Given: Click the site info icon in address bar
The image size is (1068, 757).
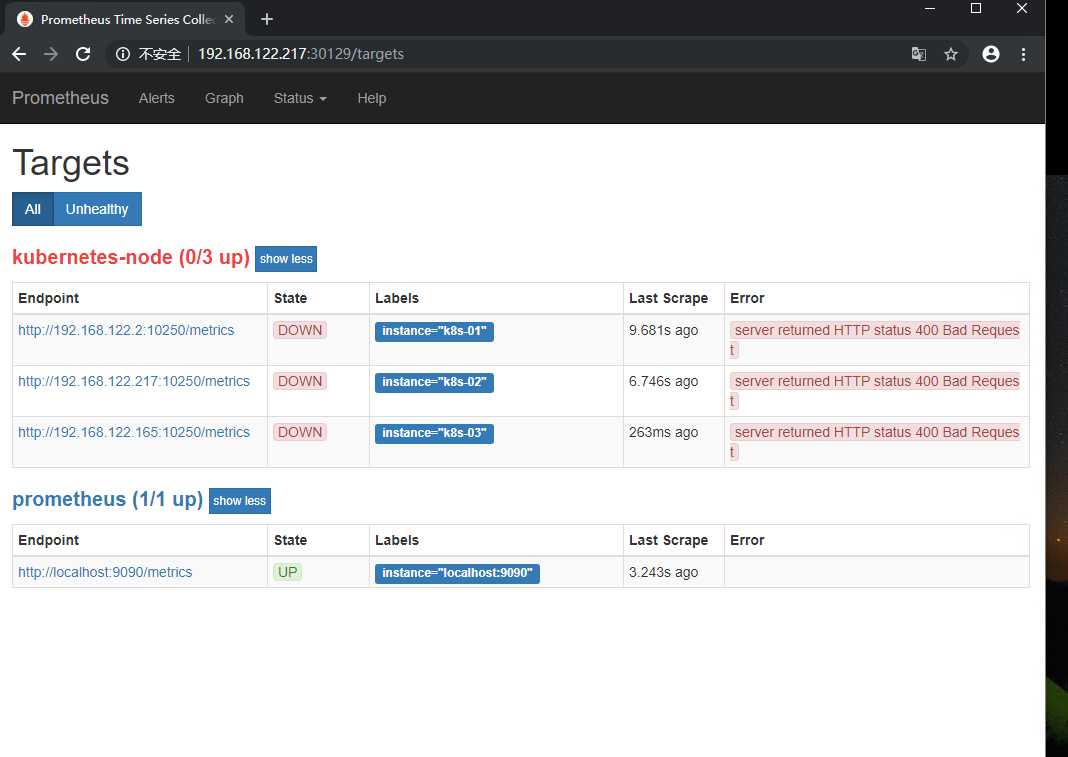Looking at the screenshot, I should [123, 54].
